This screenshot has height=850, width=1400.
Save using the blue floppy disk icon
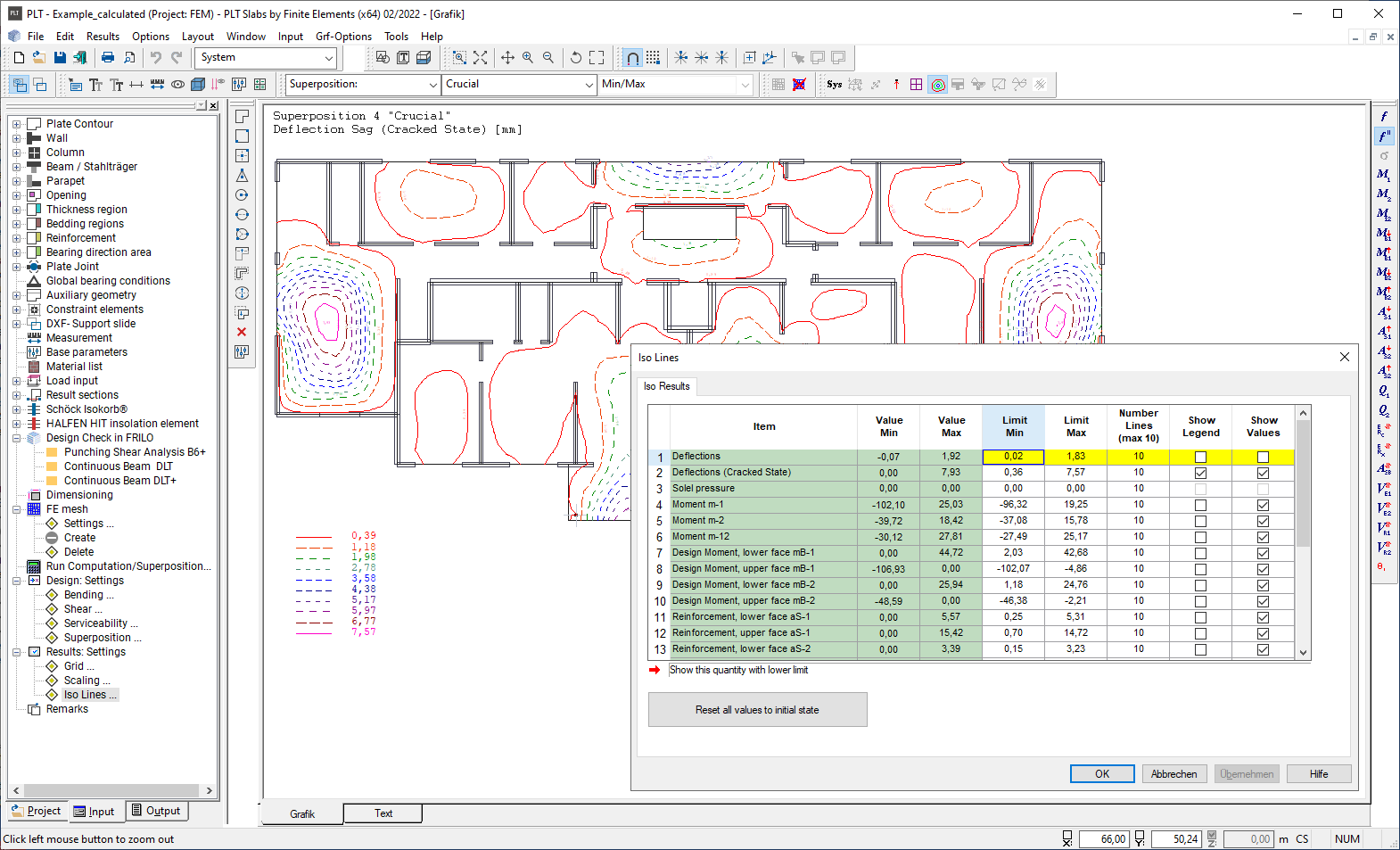tap(60, 58)
